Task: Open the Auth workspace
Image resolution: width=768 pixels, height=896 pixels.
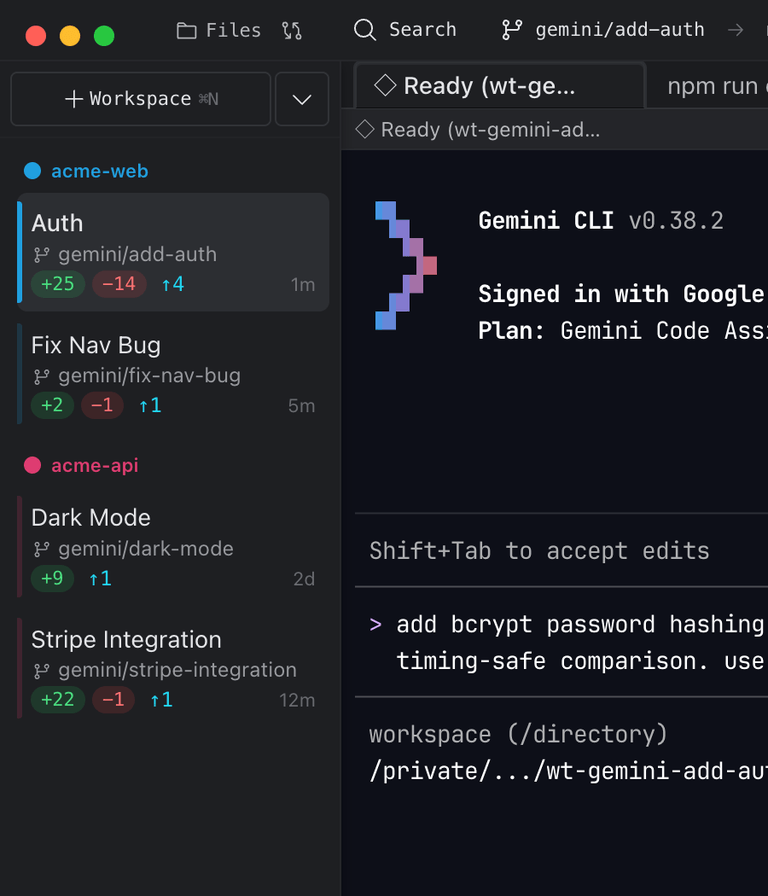Action: pyautogui.click(x=173, y=252)
